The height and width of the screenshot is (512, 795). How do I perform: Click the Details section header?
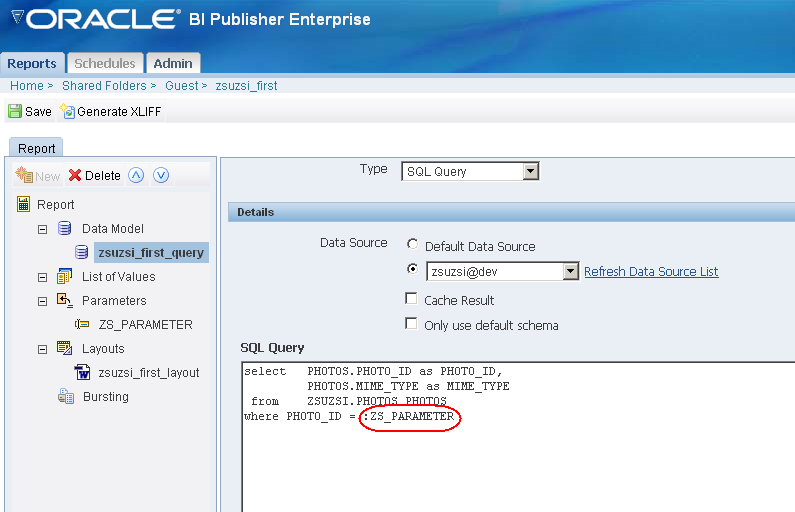[512, 212]
